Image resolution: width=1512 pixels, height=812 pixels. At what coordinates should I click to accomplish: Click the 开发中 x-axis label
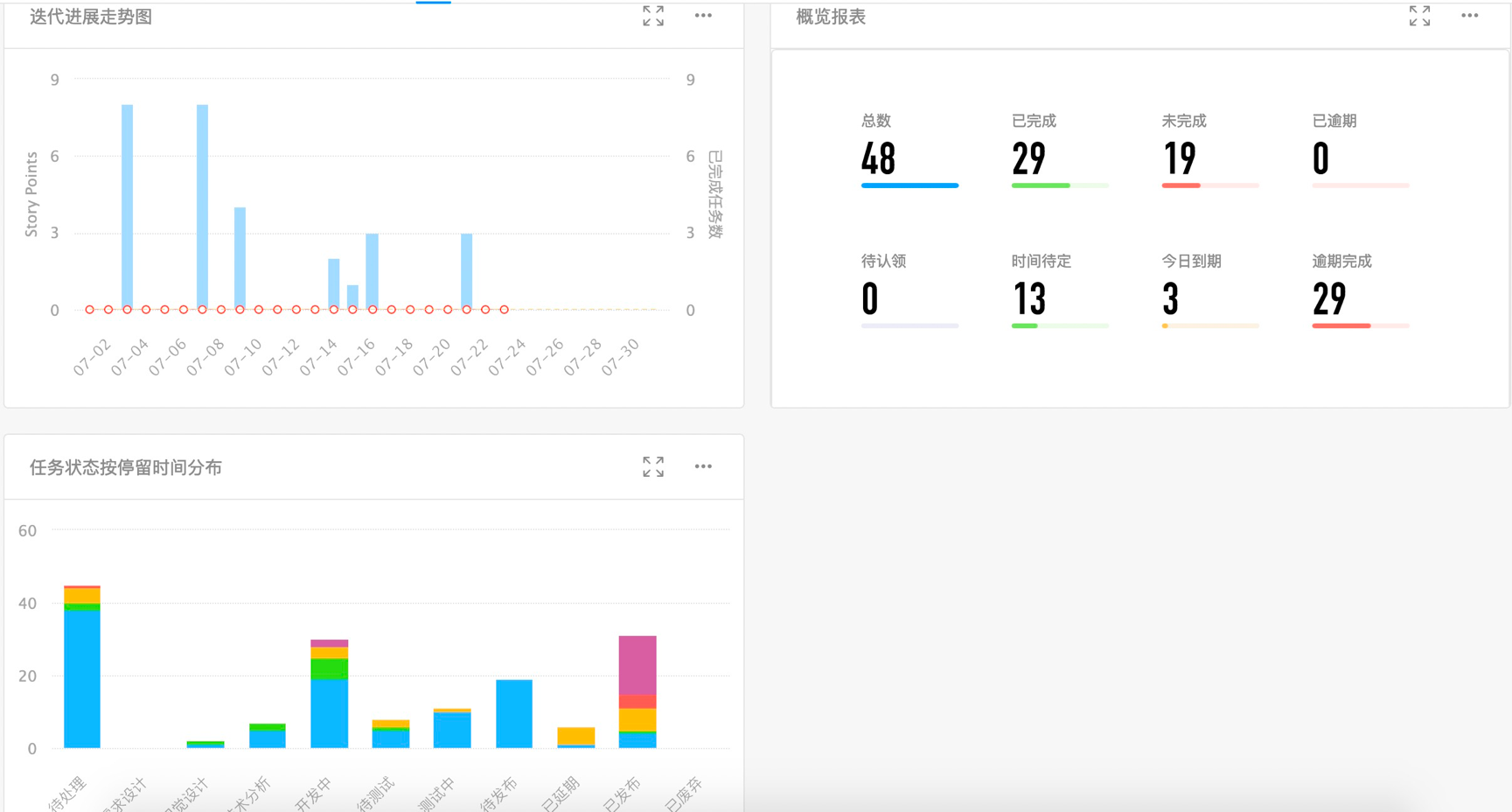[313, 794]
